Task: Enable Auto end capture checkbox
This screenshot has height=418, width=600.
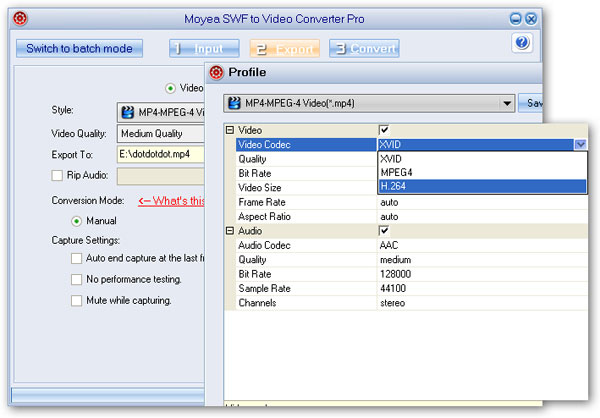Action: pos(77,258)
